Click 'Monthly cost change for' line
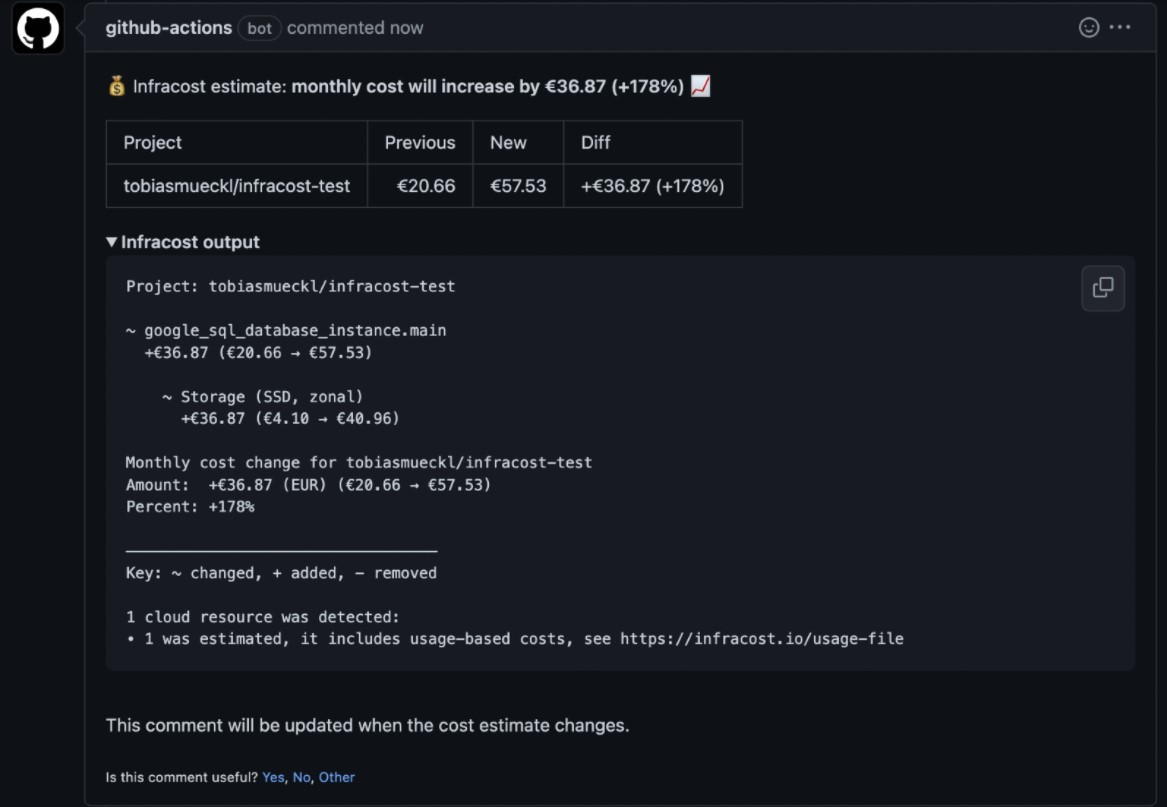Screen dimensions: 1167x807 359,463
